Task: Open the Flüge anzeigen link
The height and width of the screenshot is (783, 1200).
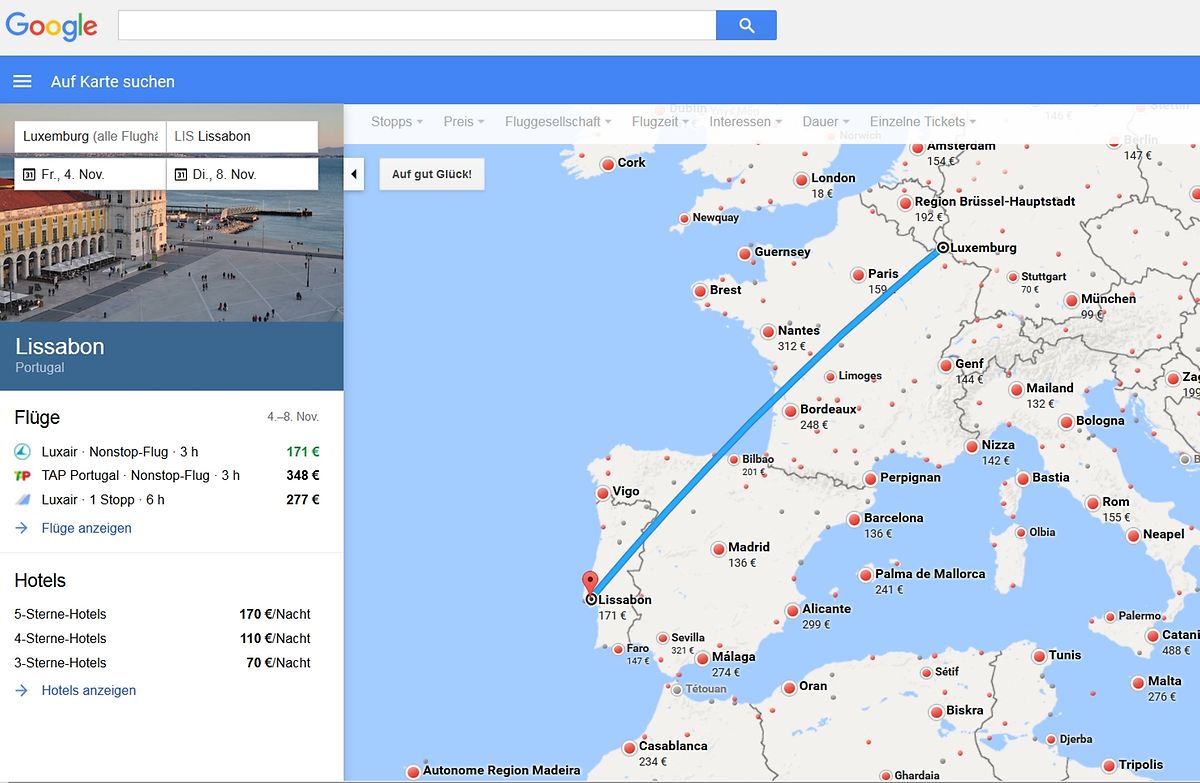Action: pyautogui.click(x=86, y=528)
